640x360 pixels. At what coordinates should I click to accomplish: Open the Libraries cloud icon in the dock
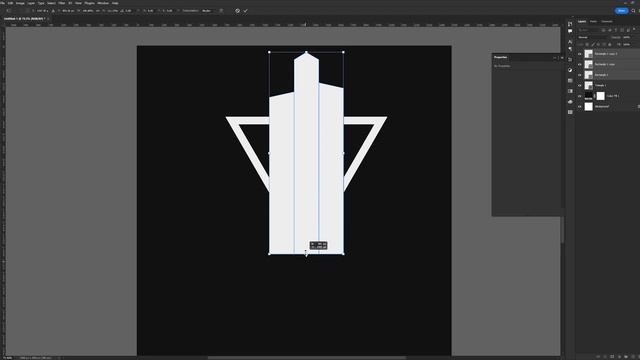[x=570, y=102]
